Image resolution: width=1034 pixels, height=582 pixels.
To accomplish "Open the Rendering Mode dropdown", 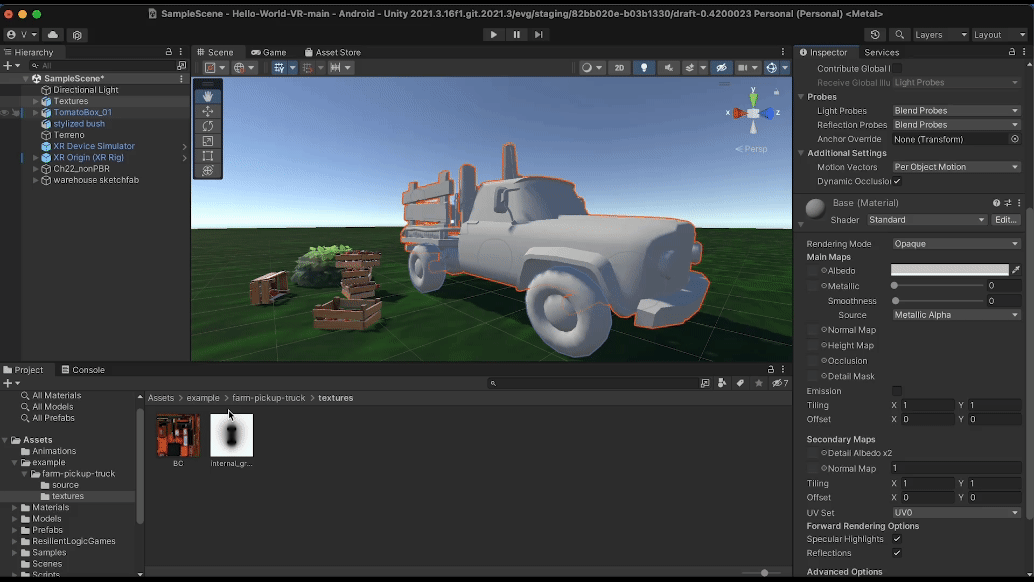I will (956, 244).
